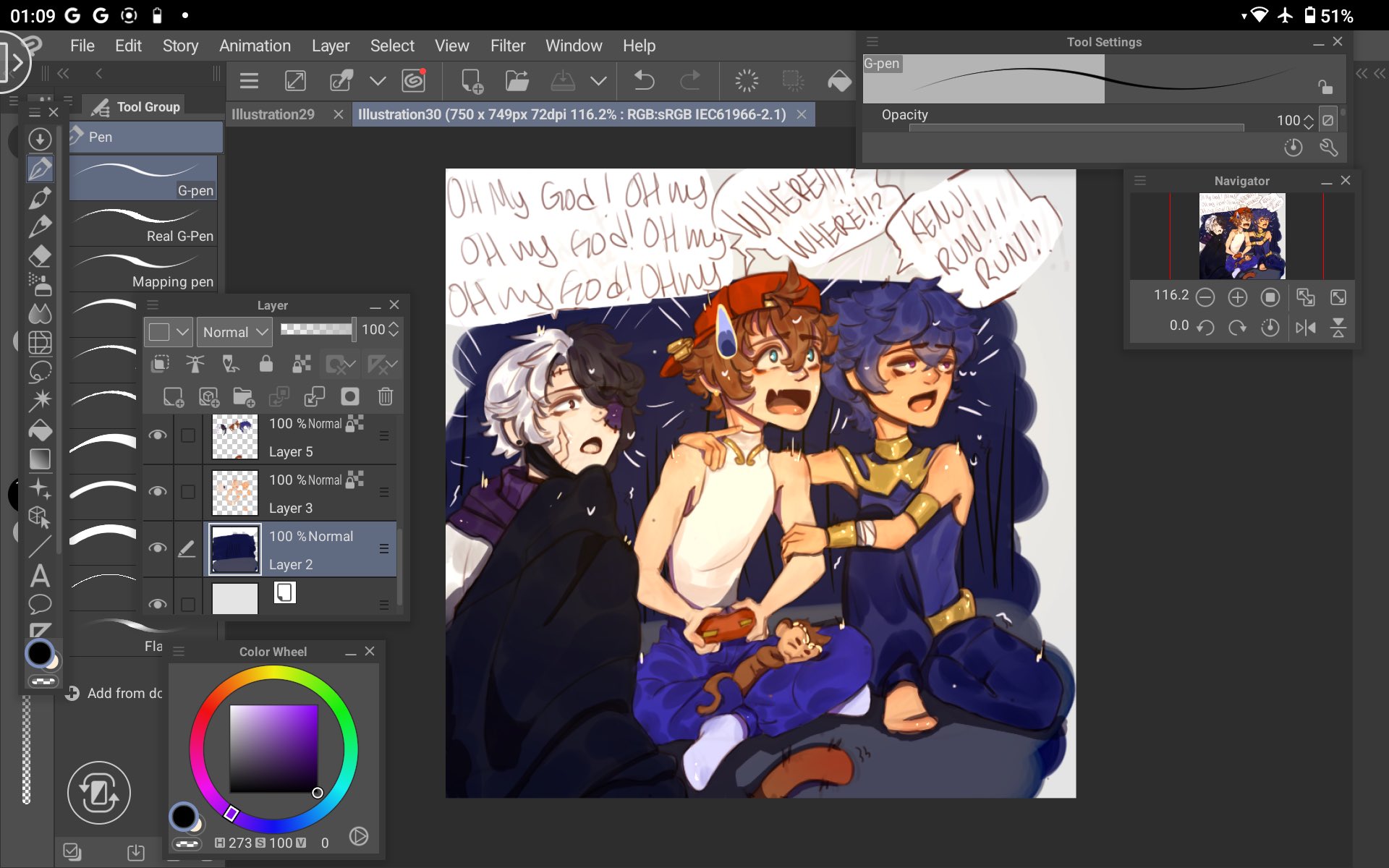Screen dimensions: 1389x868
Task: Delete layer with trash icon
Action: click(x=385, y=396)
